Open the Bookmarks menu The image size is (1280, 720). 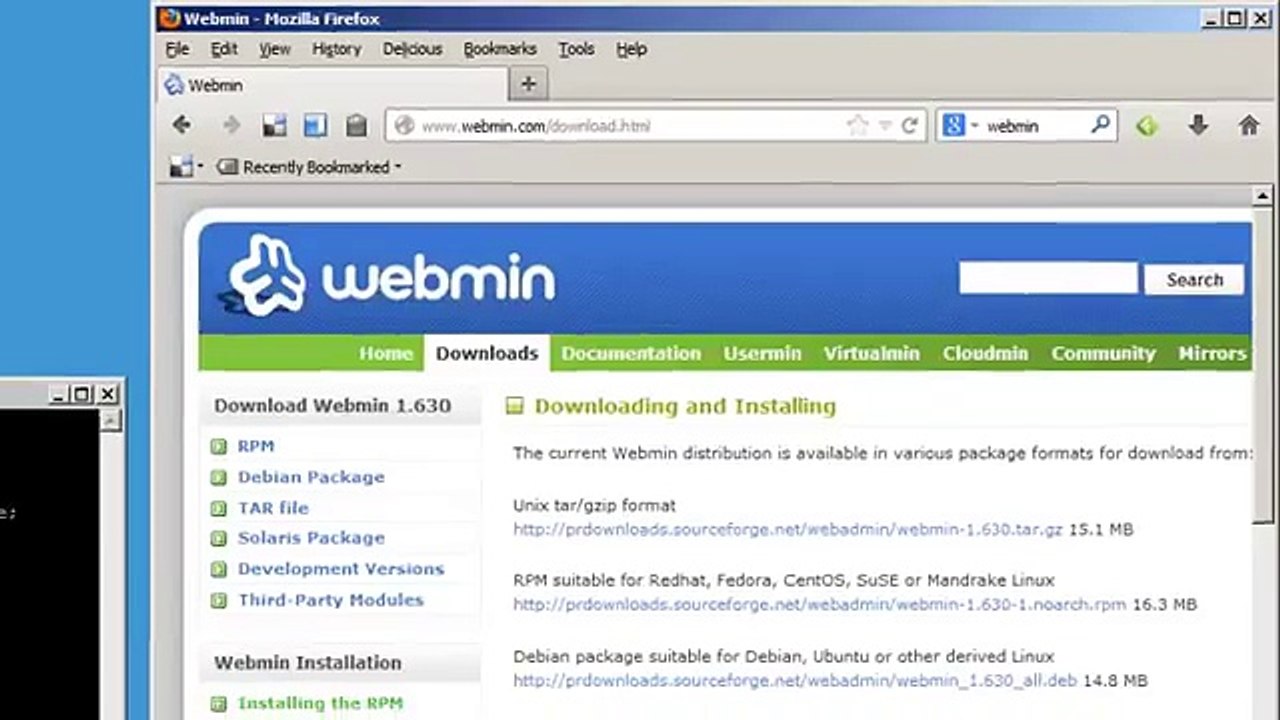(500, 49)
